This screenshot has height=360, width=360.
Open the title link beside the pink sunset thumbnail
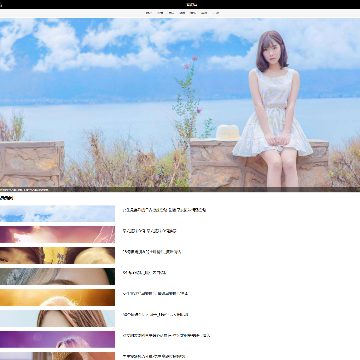(149, 231)
